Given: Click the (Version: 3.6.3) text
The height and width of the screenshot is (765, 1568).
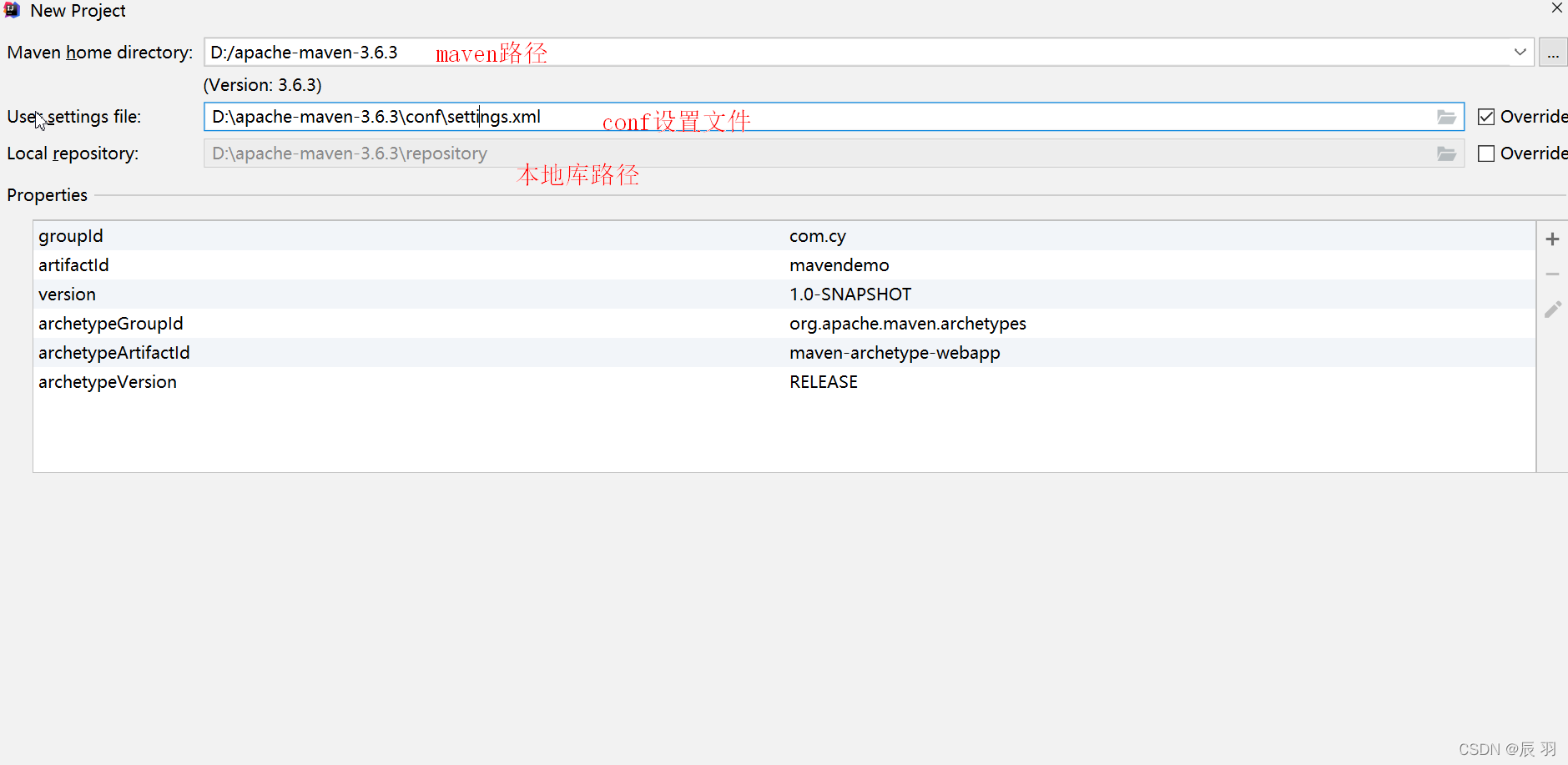Looking at the screenshot, I should pyautogui.click(x=262, y=85).
